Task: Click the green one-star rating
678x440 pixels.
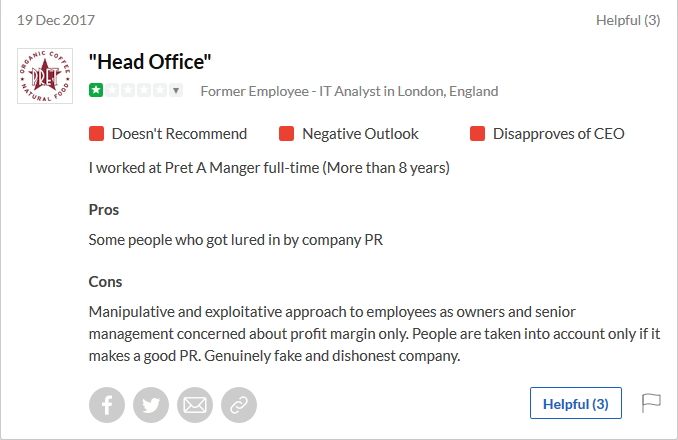Action: pos(96,91)
